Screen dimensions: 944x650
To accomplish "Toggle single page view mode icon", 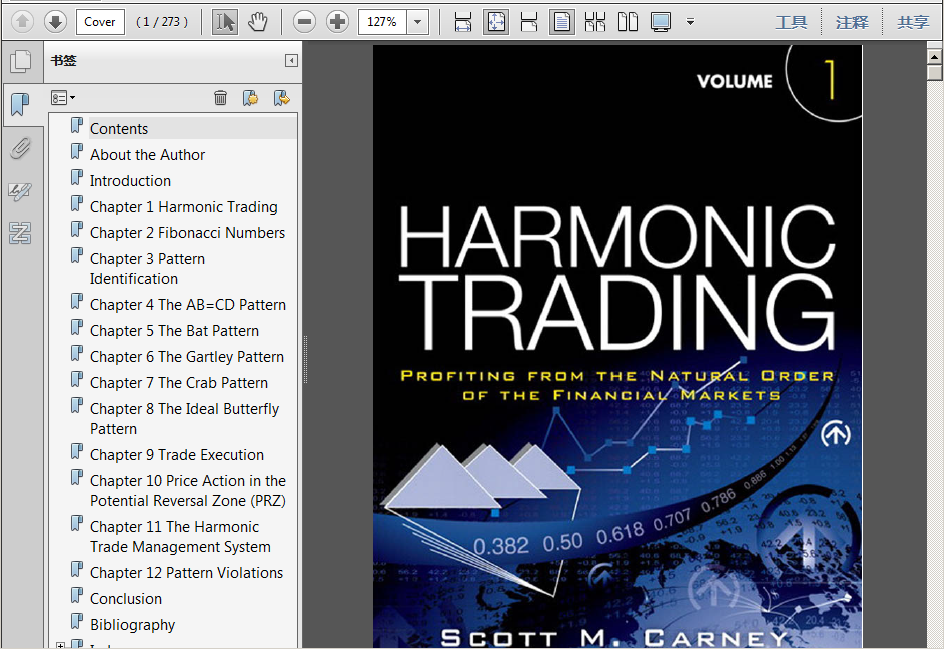I will click(562, 22).
